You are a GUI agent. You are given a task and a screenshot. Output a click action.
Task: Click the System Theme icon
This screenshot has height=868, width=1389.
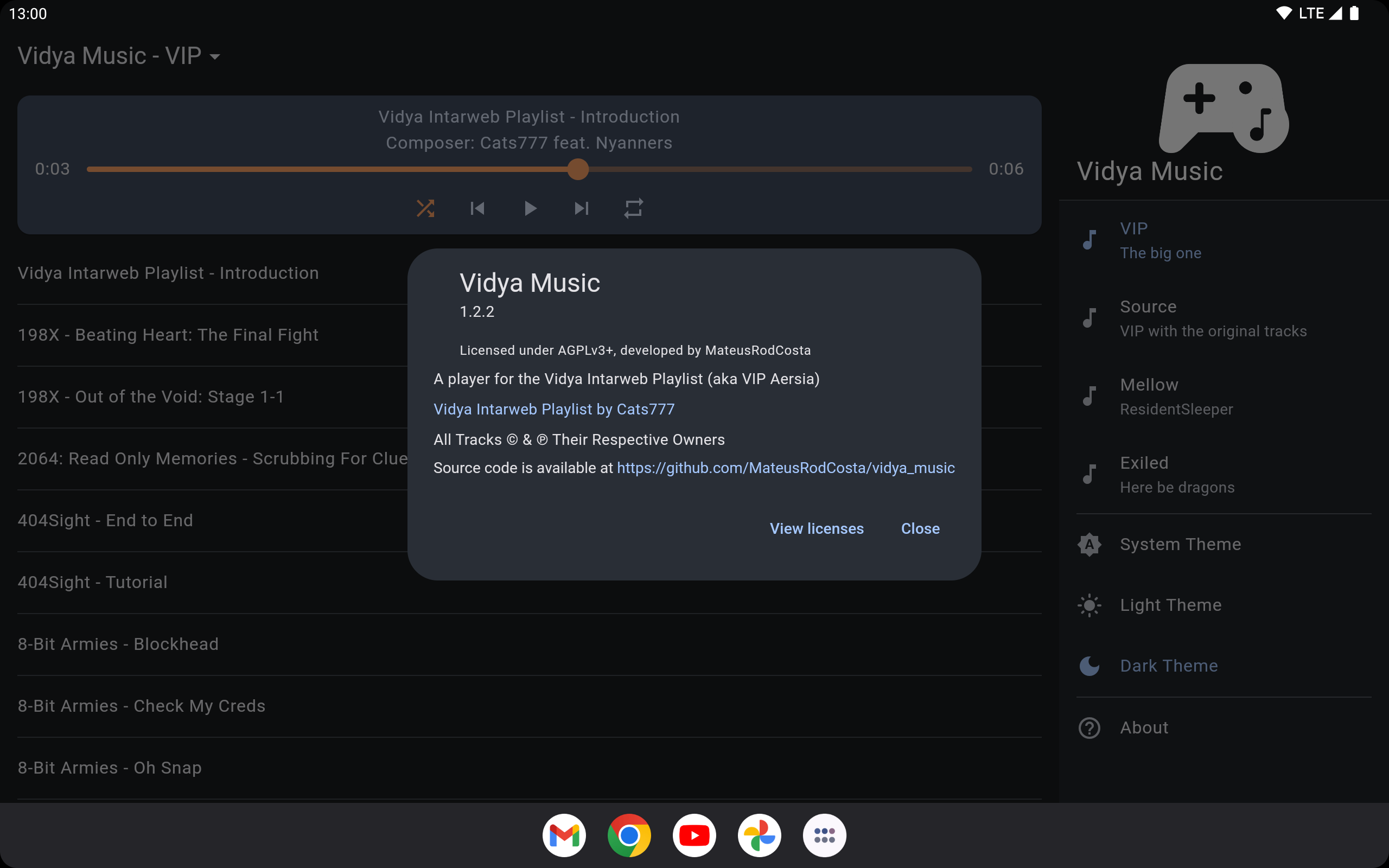click(1089, 544)
